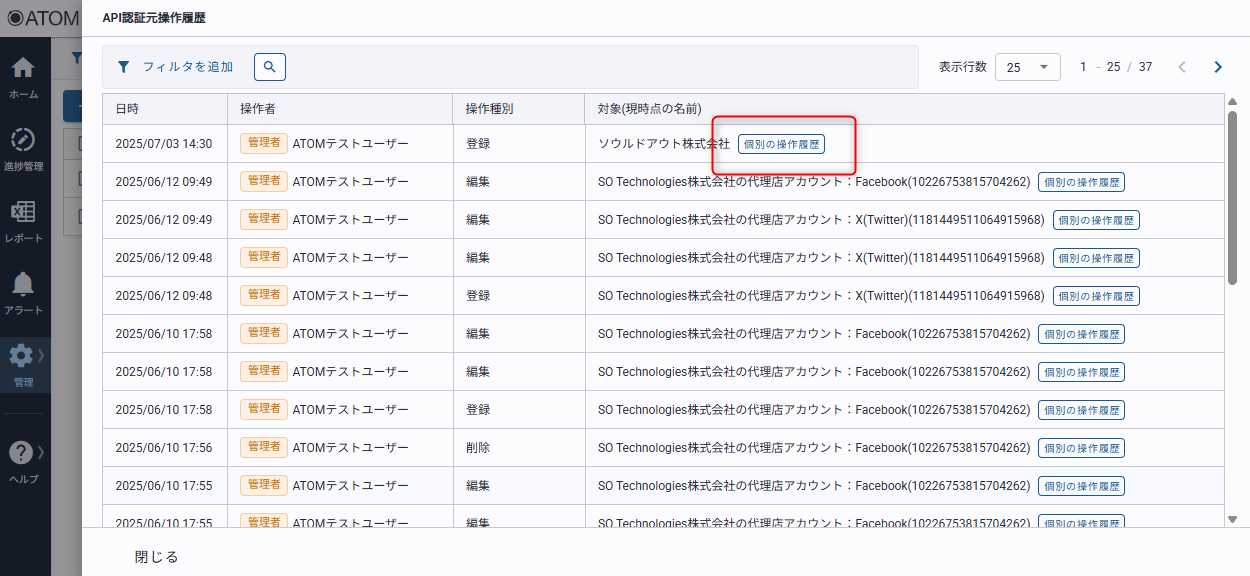Go to next page of results
This screenshot has height=576, width=1250.
(x=1217, y=67)
